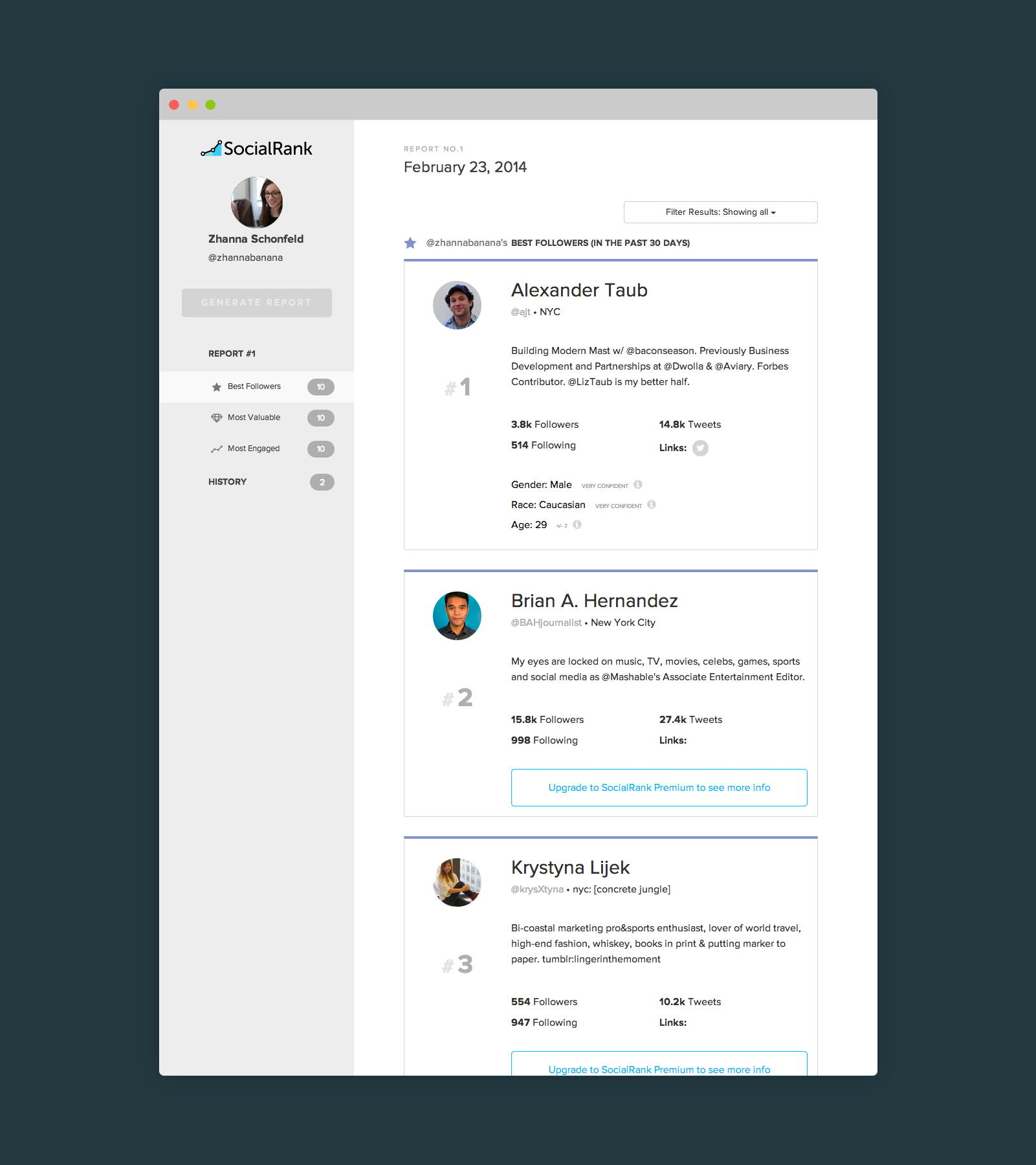Click the Race: Caucasian text
The width and height of the screenshot is (1036, 1165).
point(548,505)
